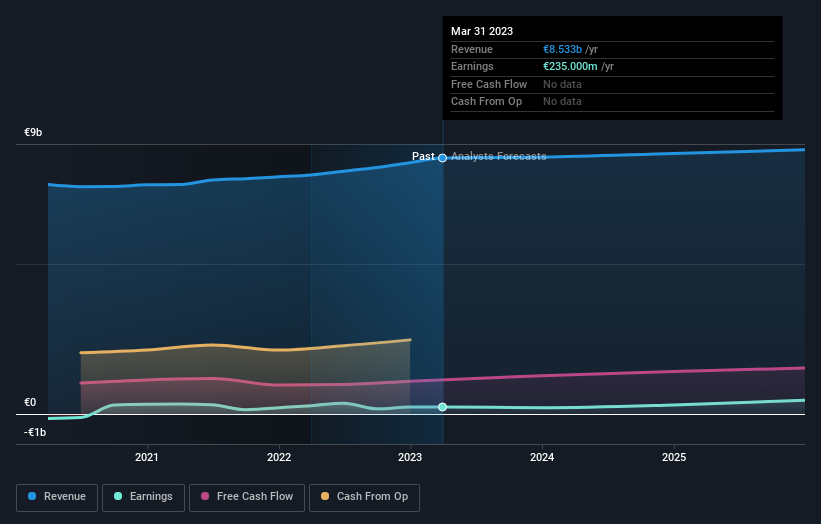This screenshot has width=821, height=524.
Task: Click the 2021 x-axis label
Action: [x=147, y=458]
